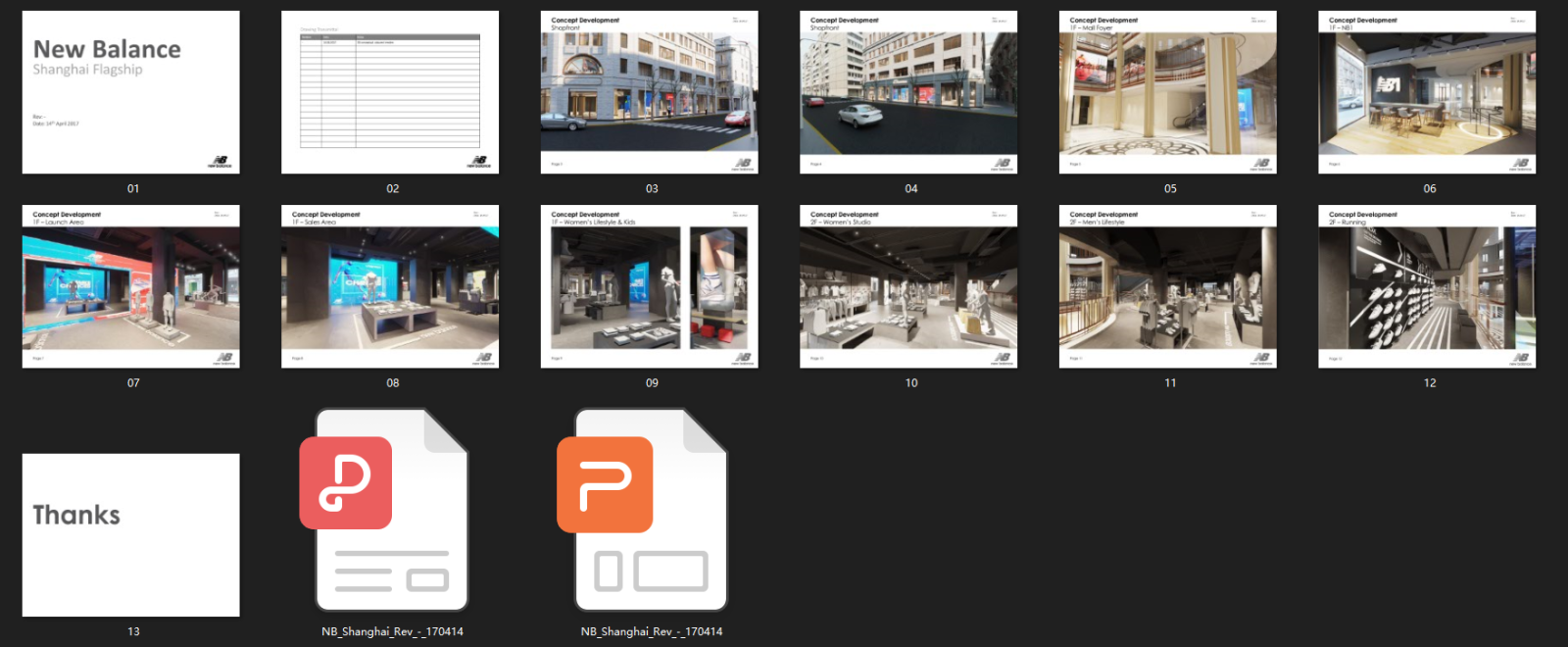
Task: Click the filename text under the orange presentation icon
Action: coord(652,631)
